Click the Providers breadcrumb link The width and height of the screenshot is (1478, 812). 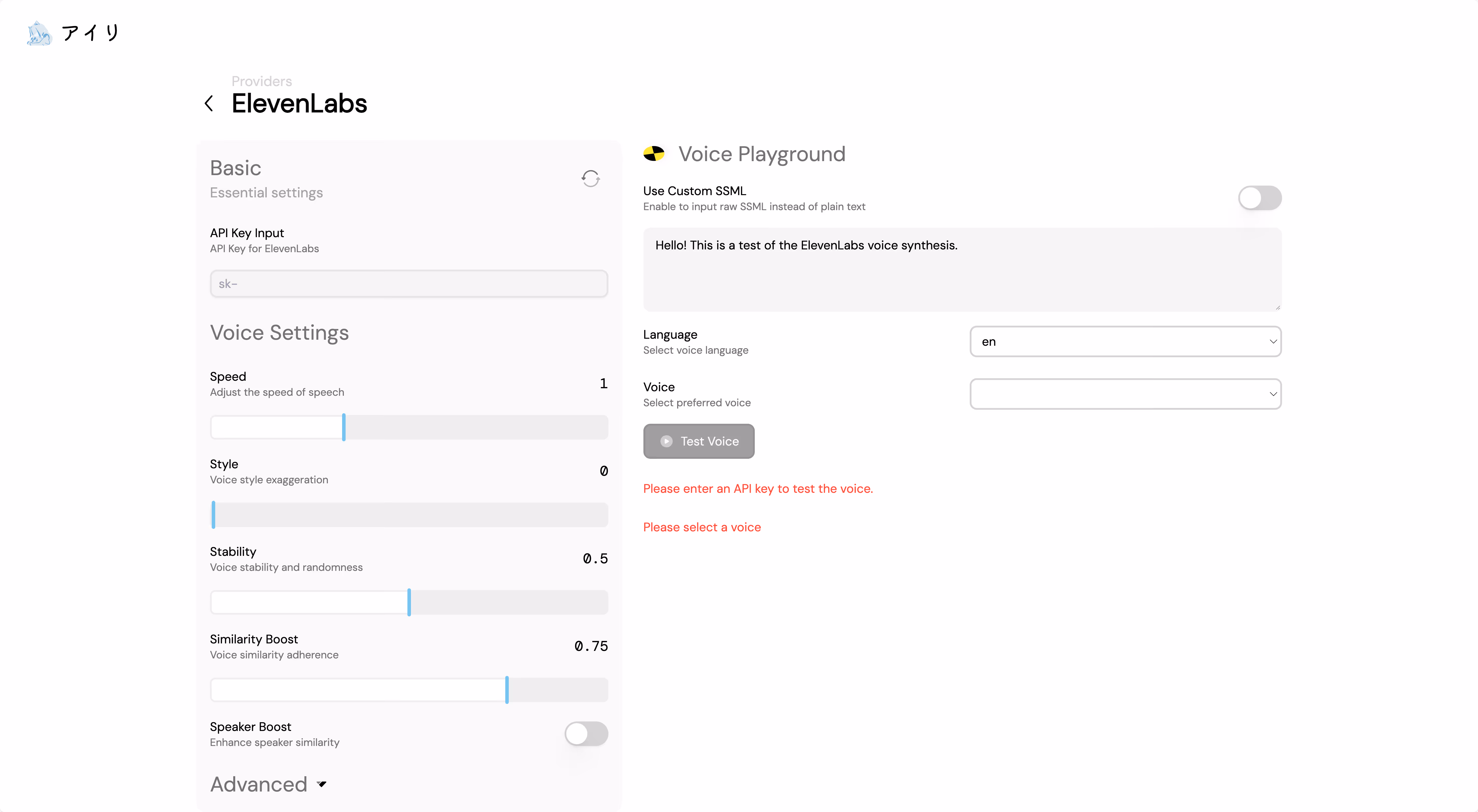pyautogui.click(x=262, y=81)
